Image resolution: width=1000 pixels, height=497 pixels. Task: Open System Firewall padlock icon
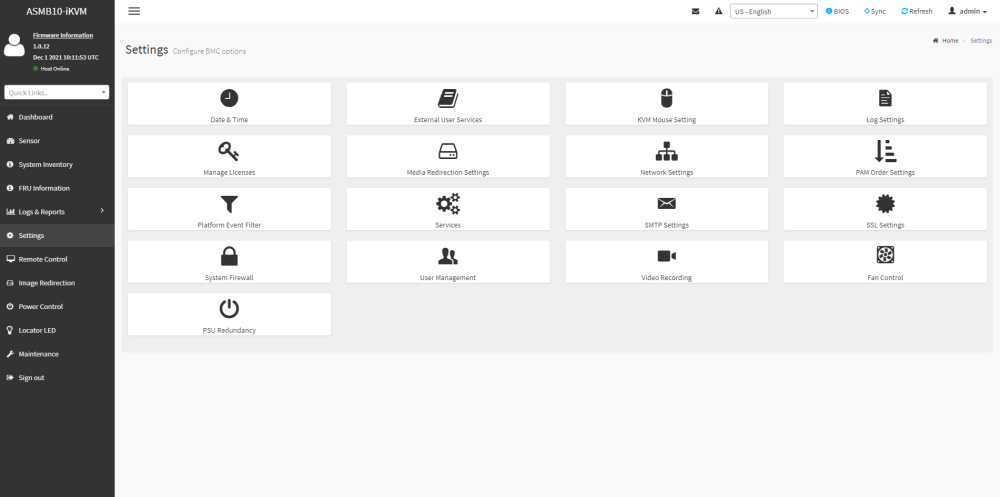[229, 256]
